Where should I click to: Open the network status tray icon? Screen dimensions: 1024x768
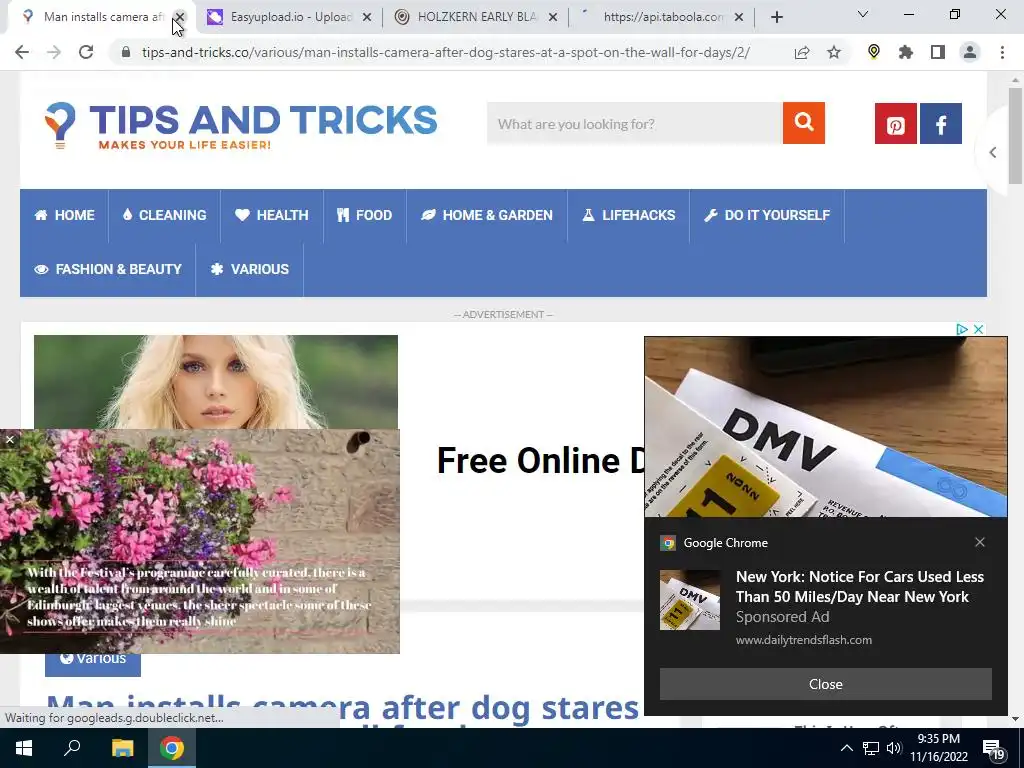tap(871, 748)
